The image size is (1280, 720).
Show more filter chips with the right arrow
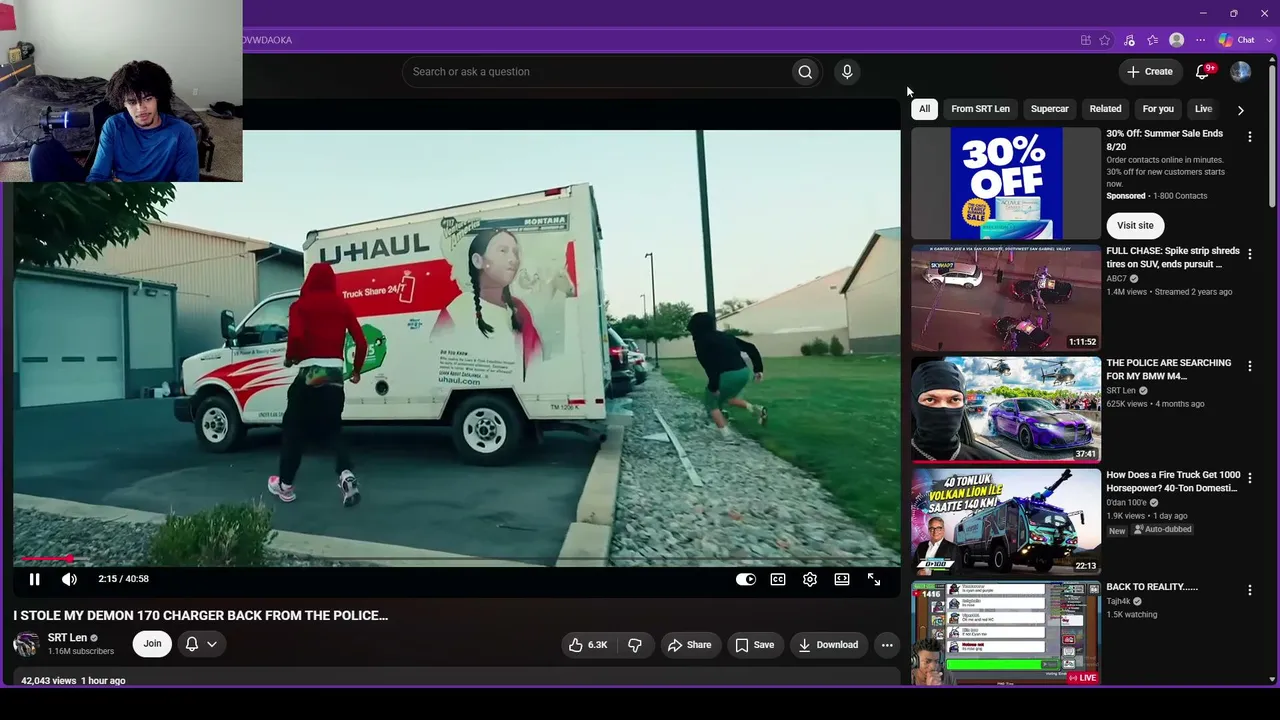pyautogui.click(x=1241, y=110)
